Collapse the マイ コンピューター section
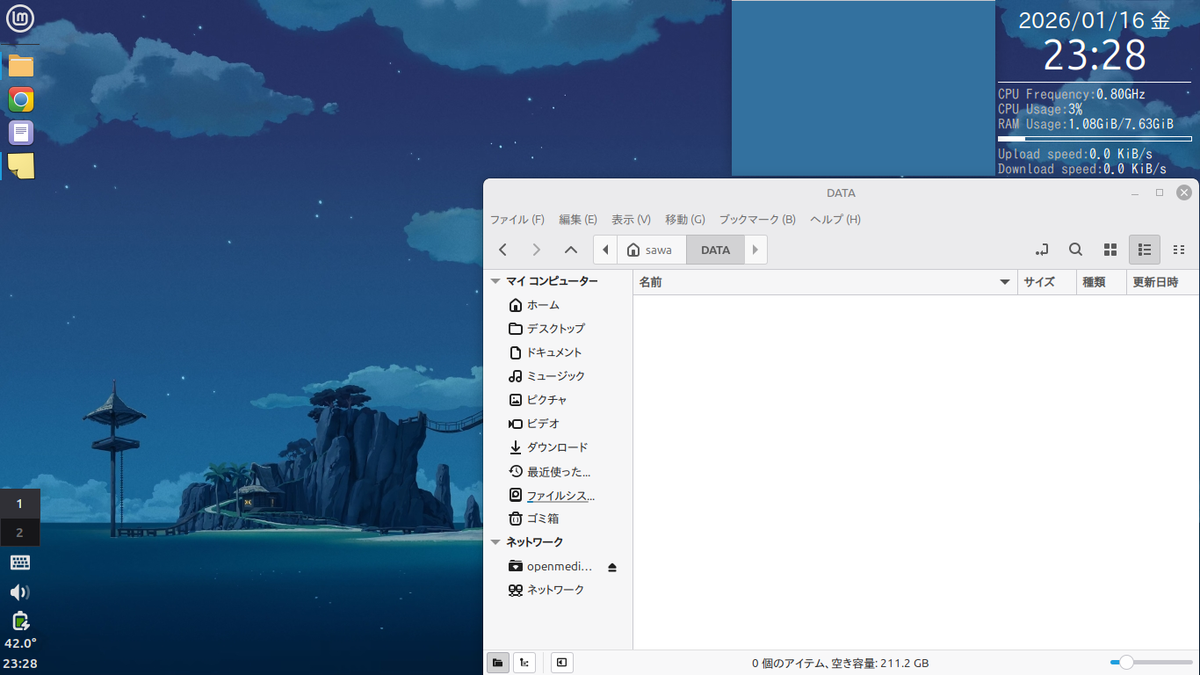The height and width of the screenshot is (675, 1200). pyautogui.click(x=496, y=282)
